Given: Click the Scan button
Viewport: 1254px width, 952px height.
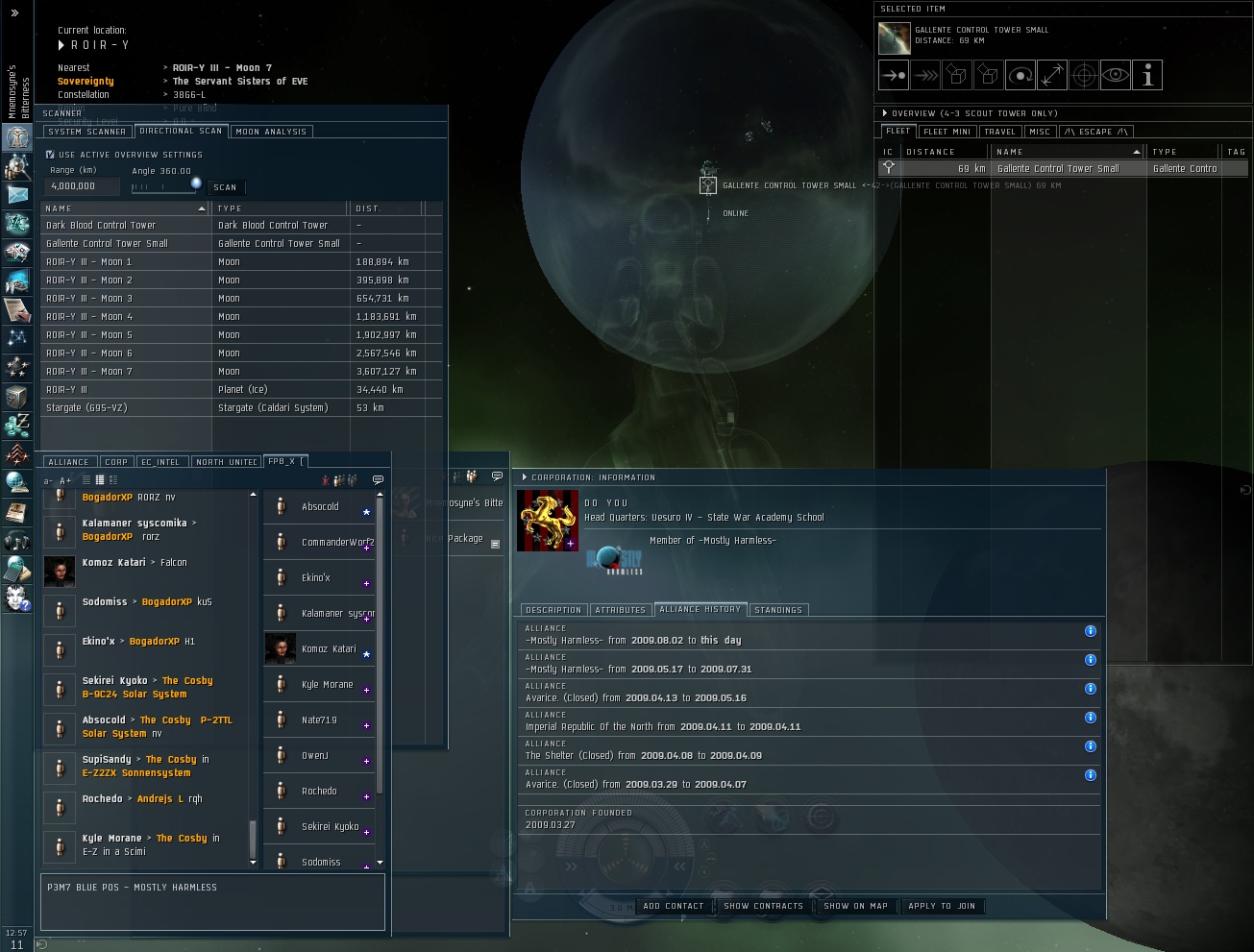Looking at the screenshot, I should 225,187.
